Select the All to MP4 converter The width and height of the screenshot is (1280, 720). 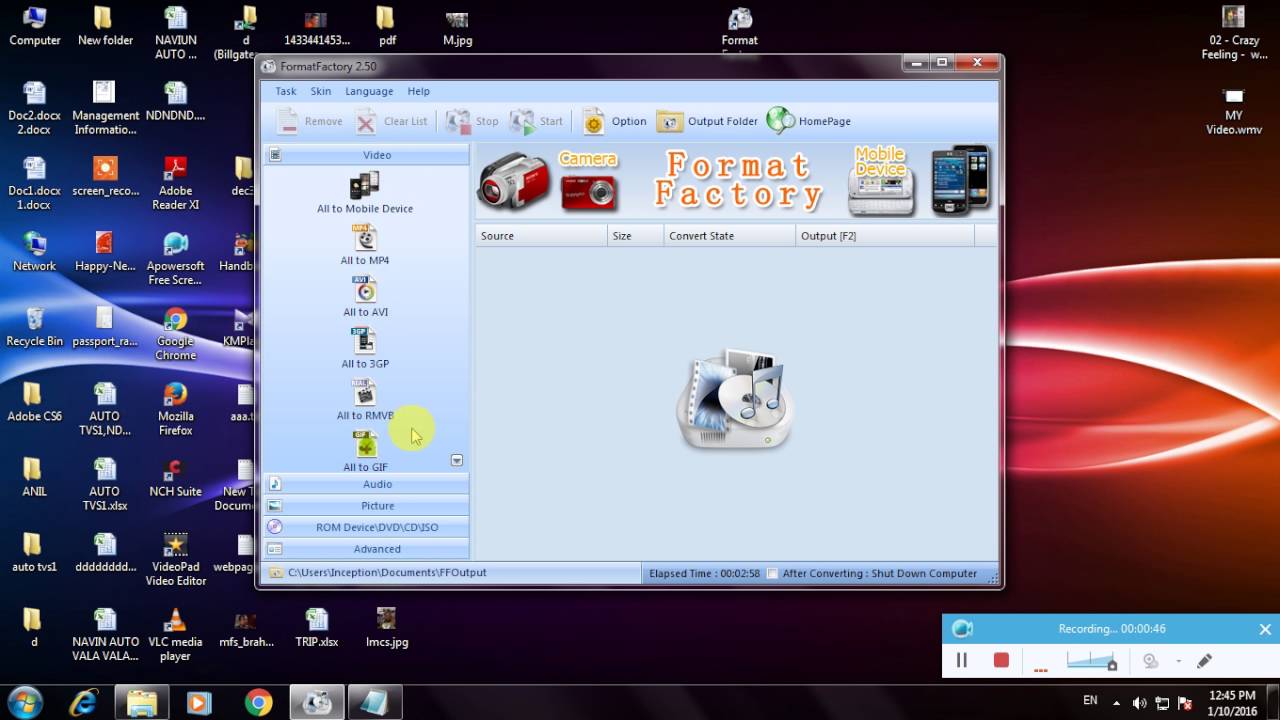click(365, 245)
